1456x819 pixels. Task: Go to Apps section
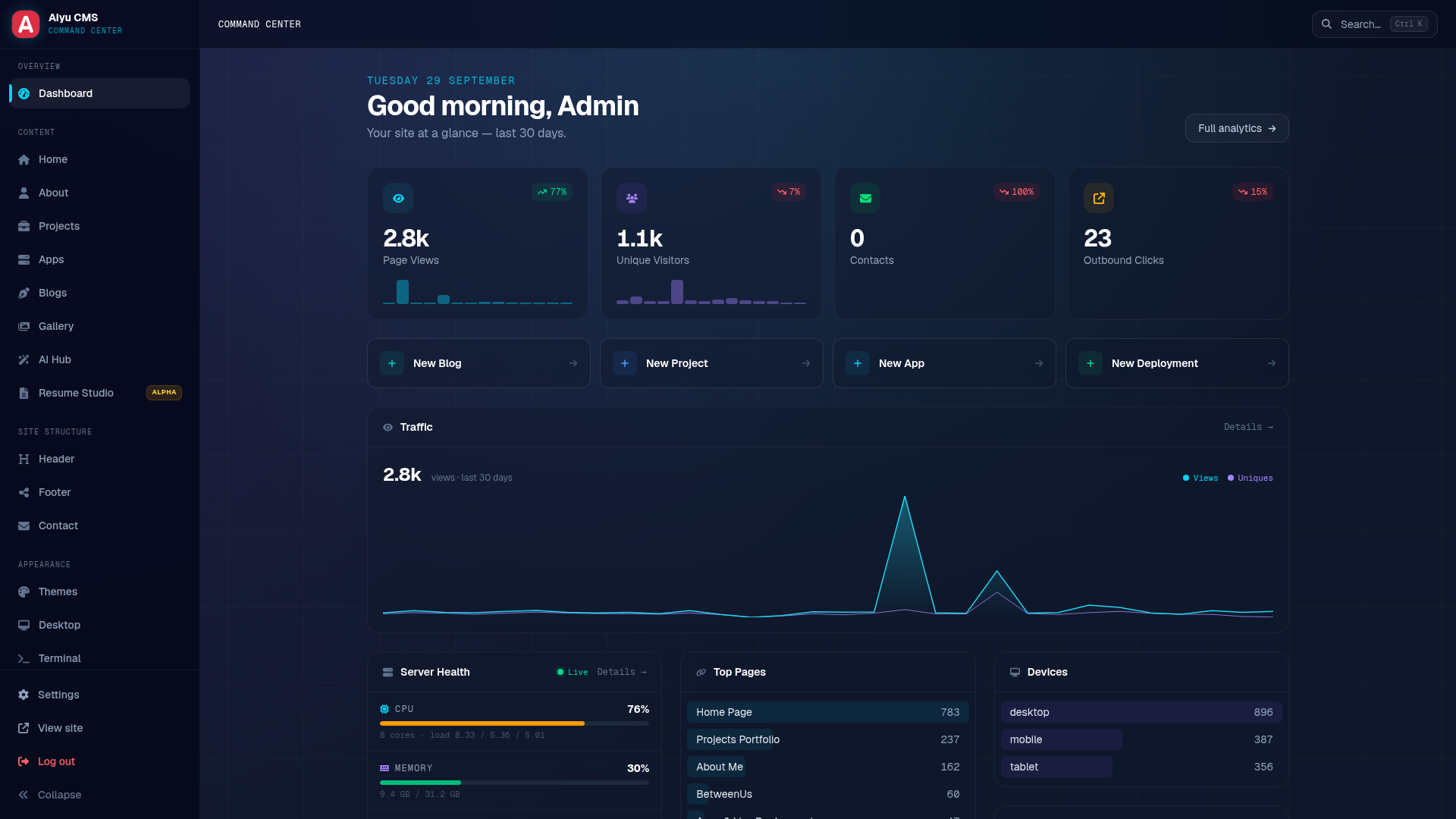click(x=99, y=259)
